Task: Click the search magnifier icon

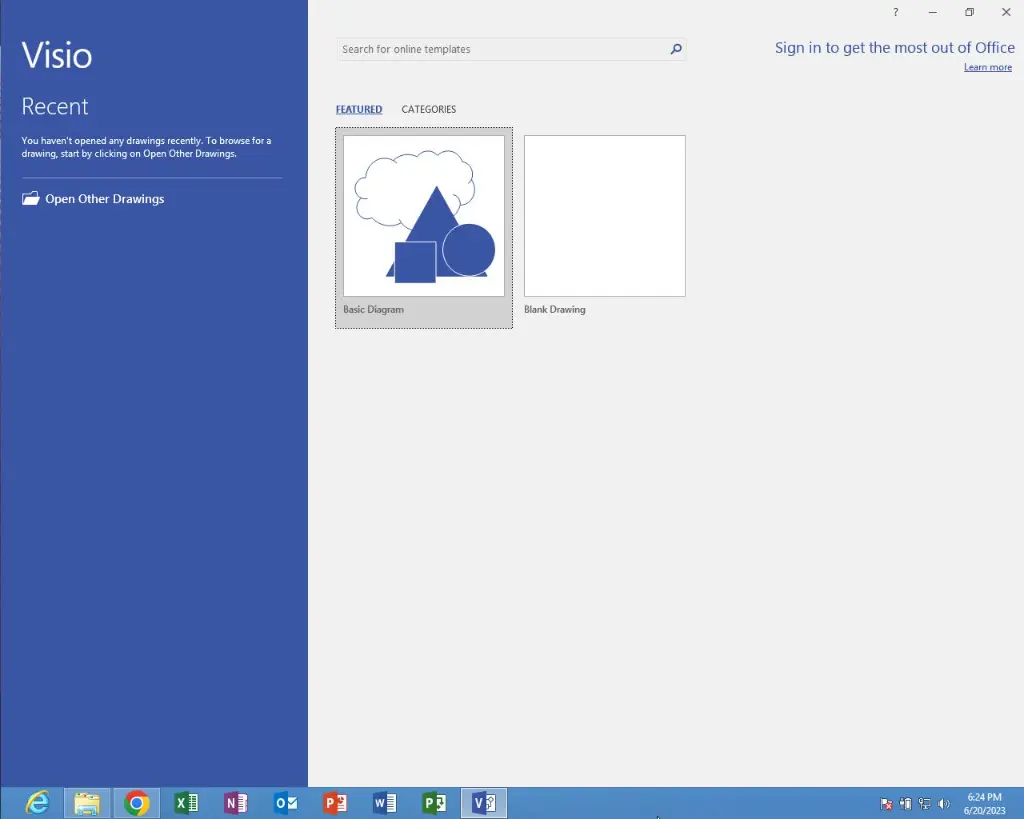Action: [x=676, y=49]
